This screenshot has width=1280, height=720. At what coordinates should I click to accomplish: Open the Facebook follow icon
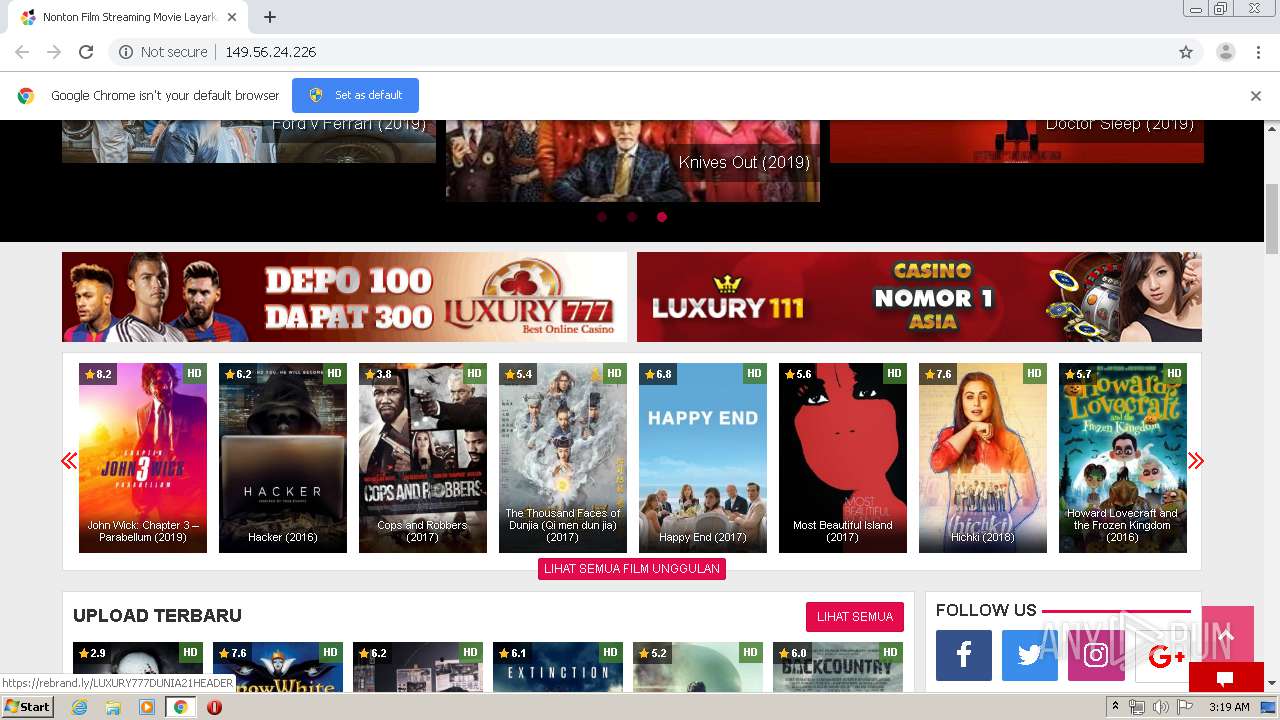[964, 656]
